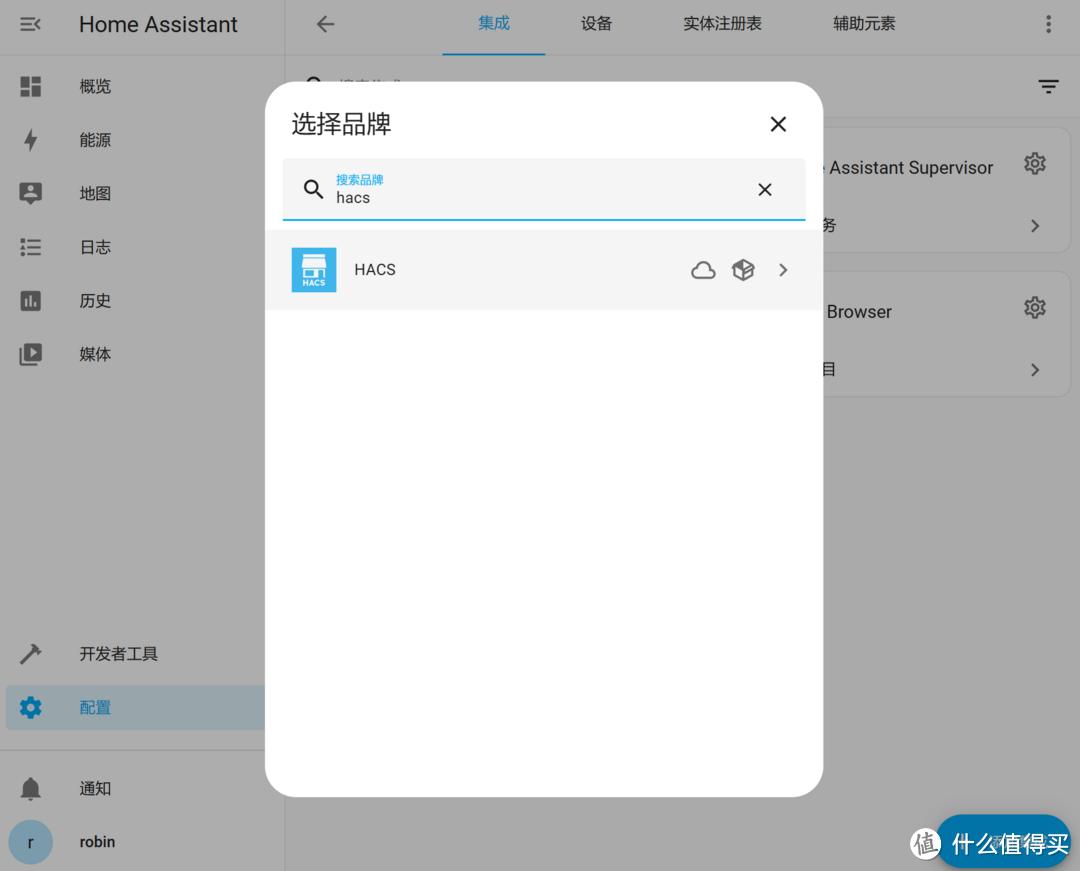Open the 历史 history panel
1080x871 pixels.
point(95,300)
